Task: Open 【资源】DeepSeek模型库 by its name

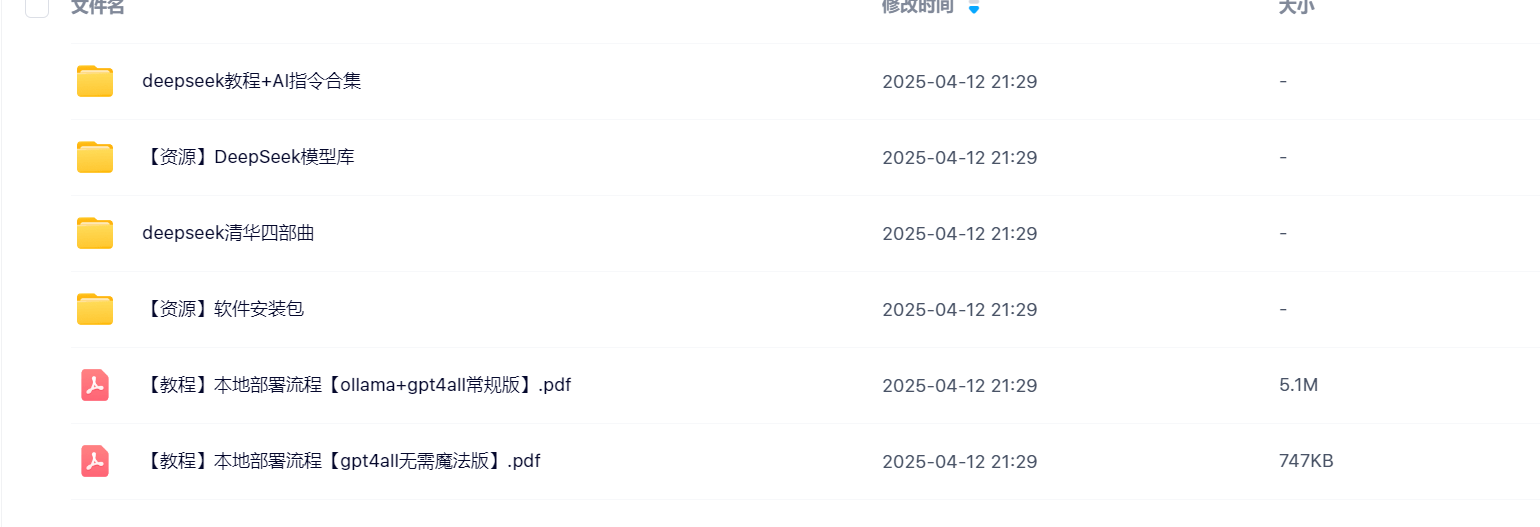Action: 249,157
